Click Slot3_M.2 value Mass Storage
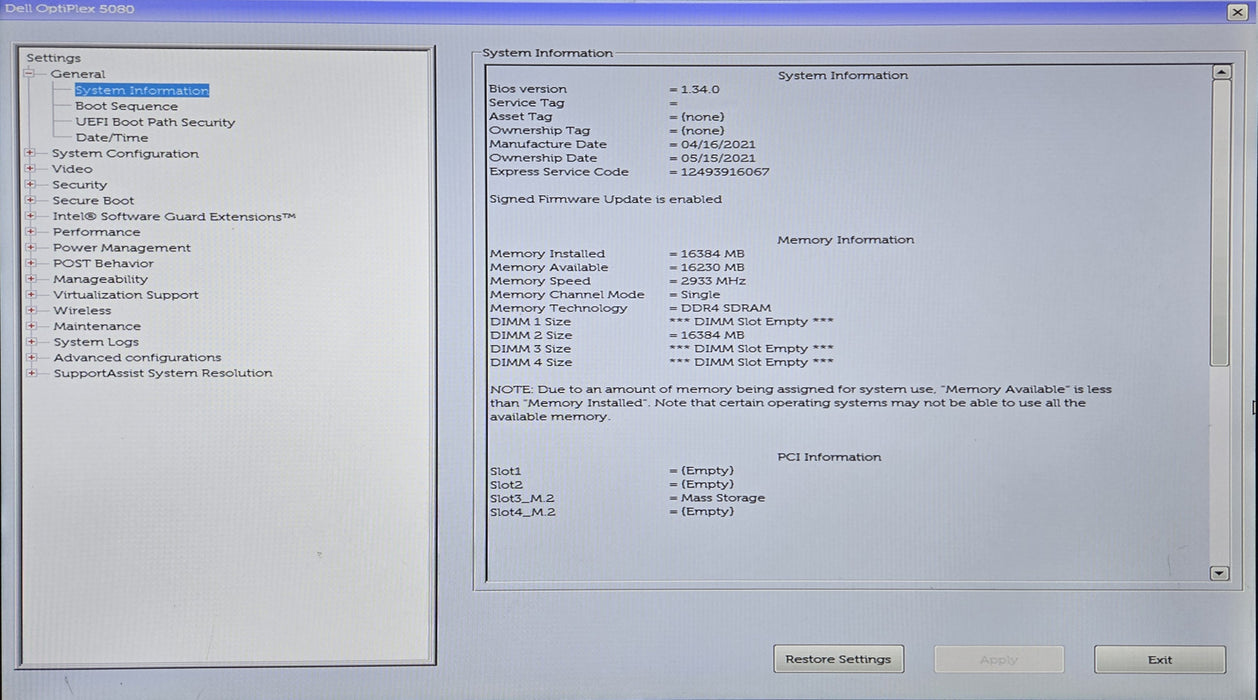Image resolution: width=1258 pixels, height=700 pixels. (722, 498)
